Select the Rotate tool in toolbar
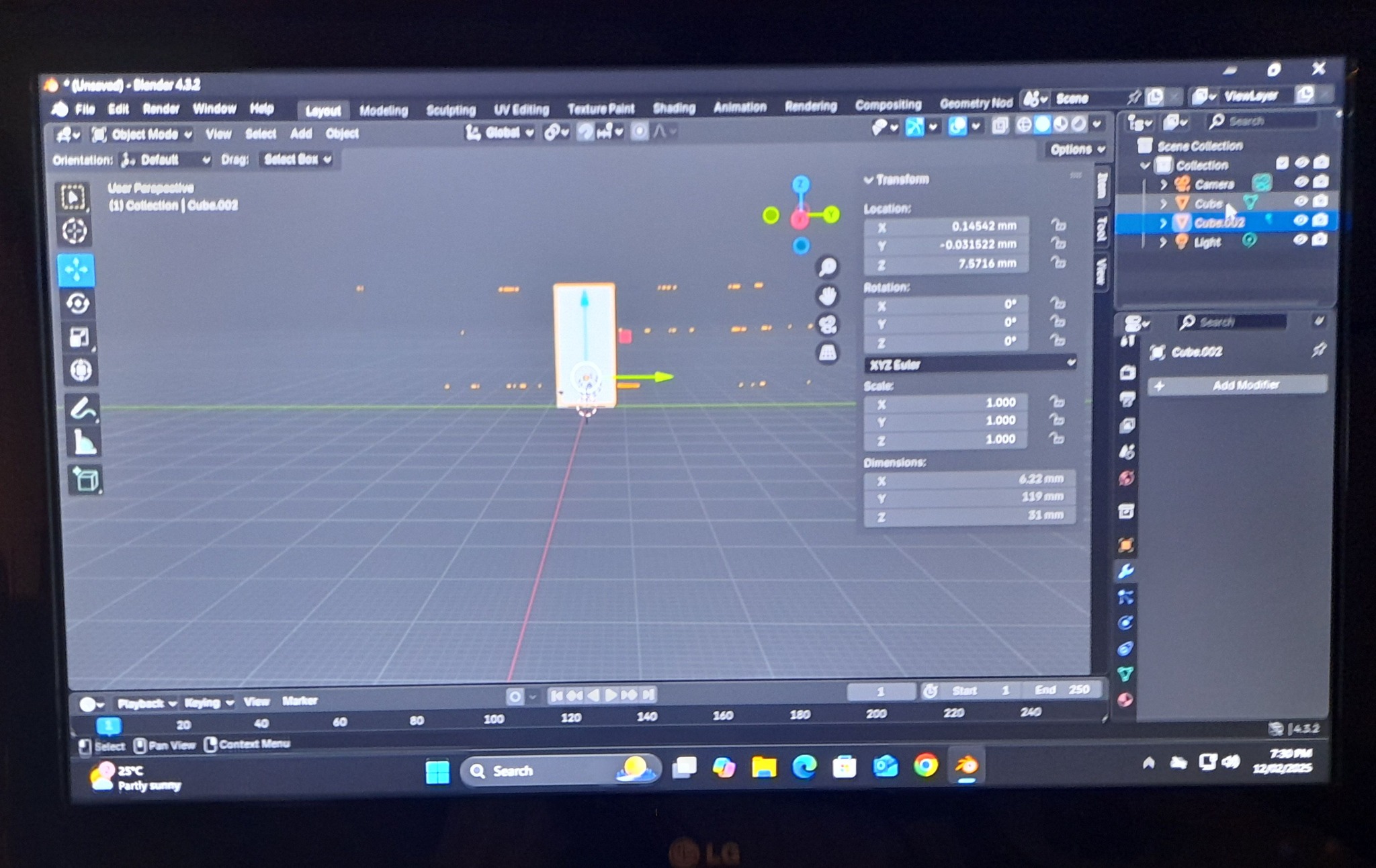1376x868 pixels. pyautogui.click(x=77, y=304)
